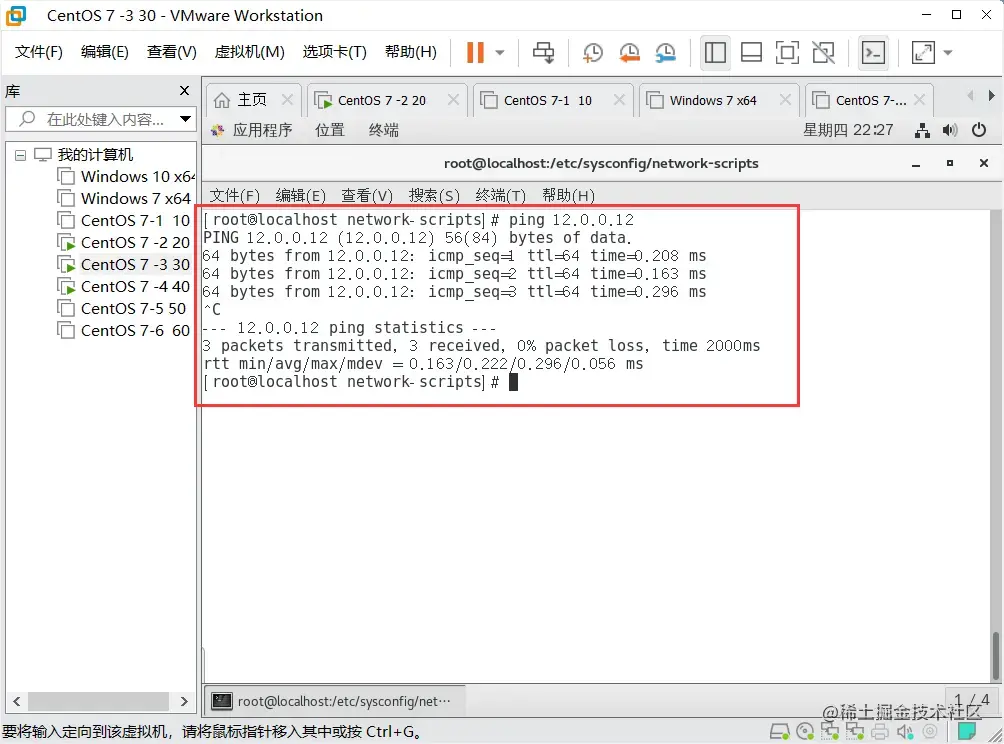
Task: Select CentOS 7-5 50 in the library
Action: click(122, 309)
